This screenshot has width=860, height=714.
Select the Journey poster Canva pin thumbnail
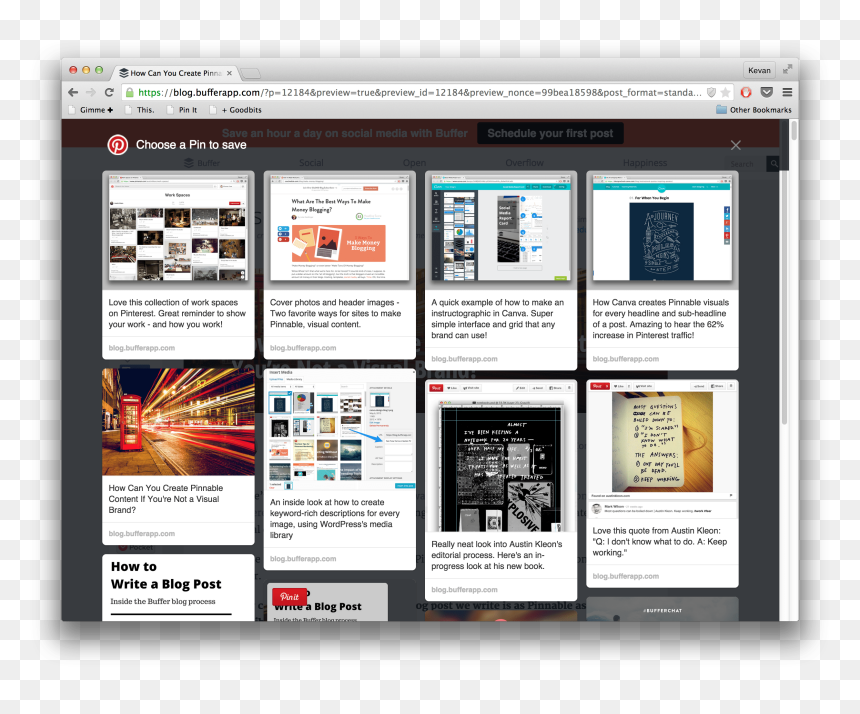coord(662,230)
